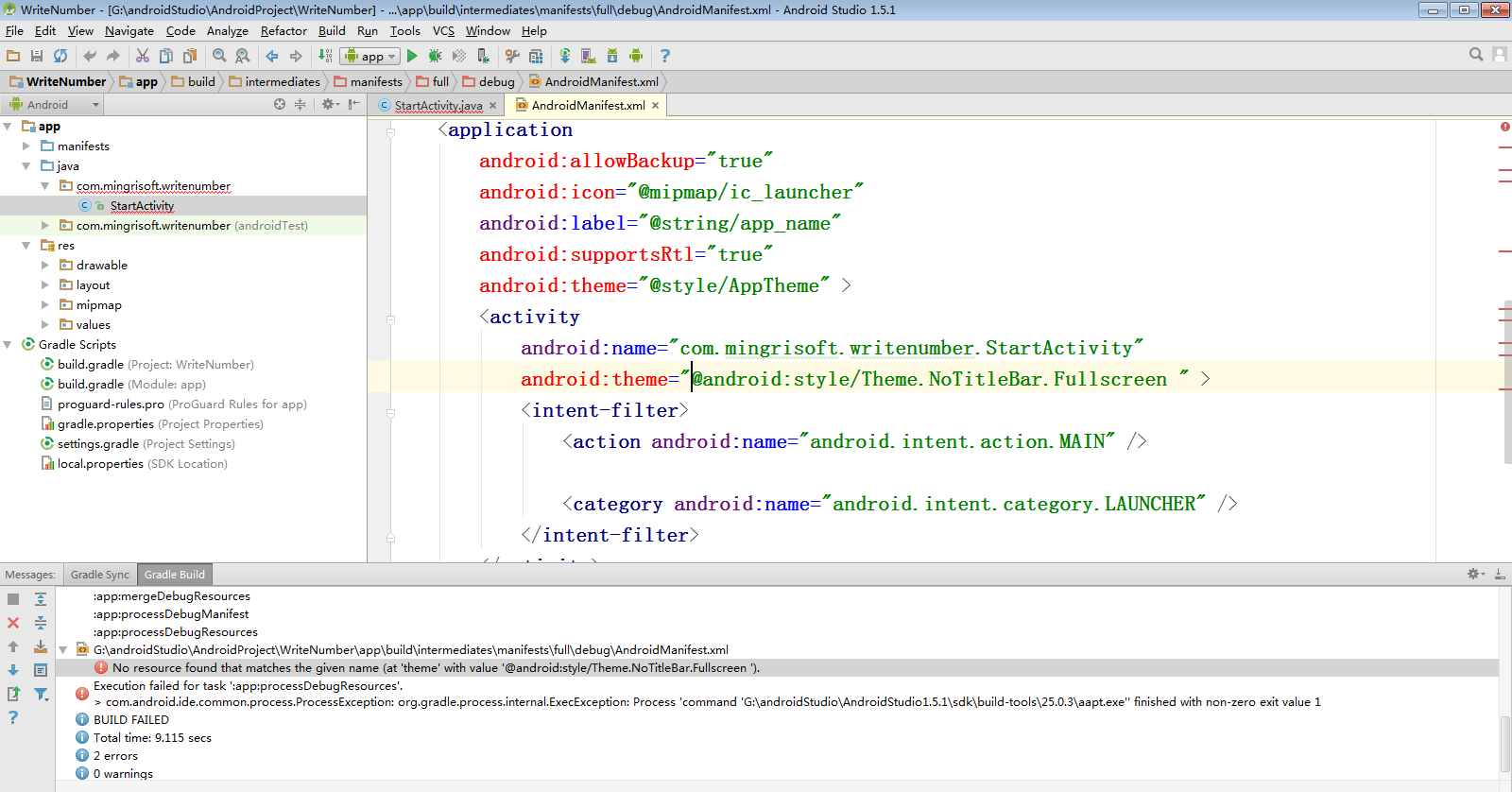
Task: Click Scroll from Source target icon
Action: 280,104
